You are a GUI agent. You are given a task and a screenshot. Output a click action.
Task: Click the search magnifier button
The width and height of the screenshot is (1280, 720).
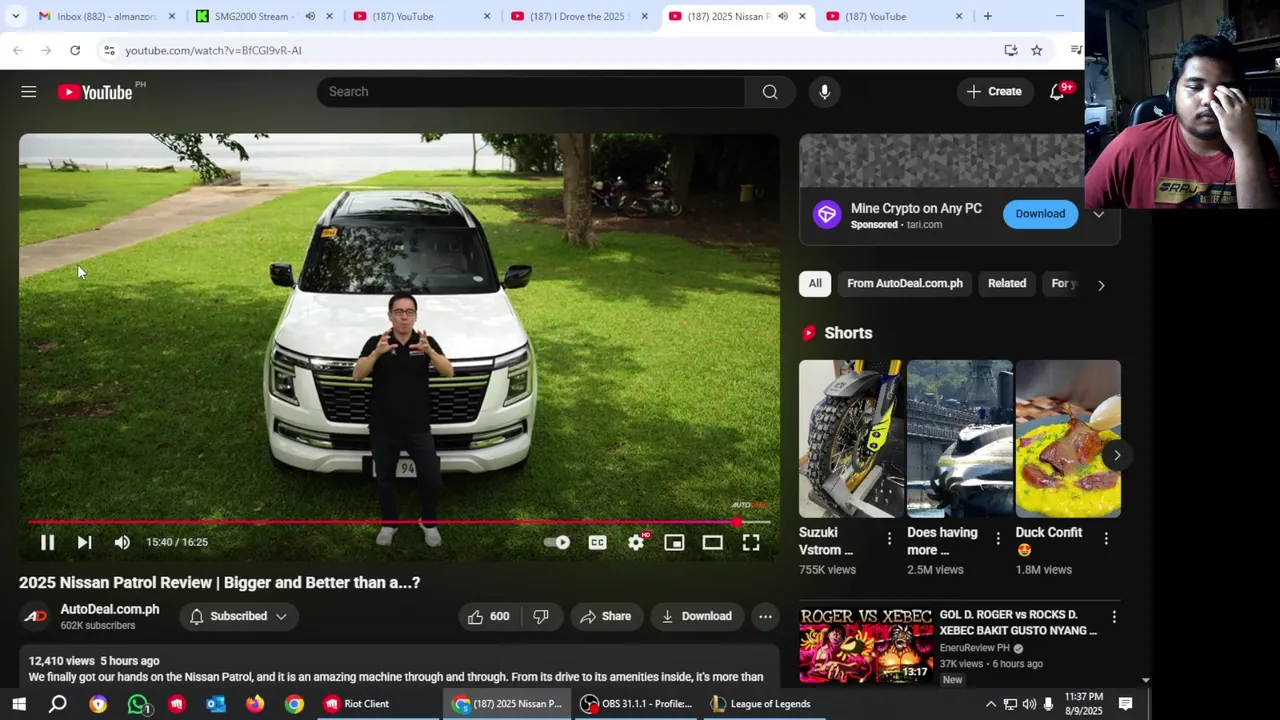[x=770, y=91]
